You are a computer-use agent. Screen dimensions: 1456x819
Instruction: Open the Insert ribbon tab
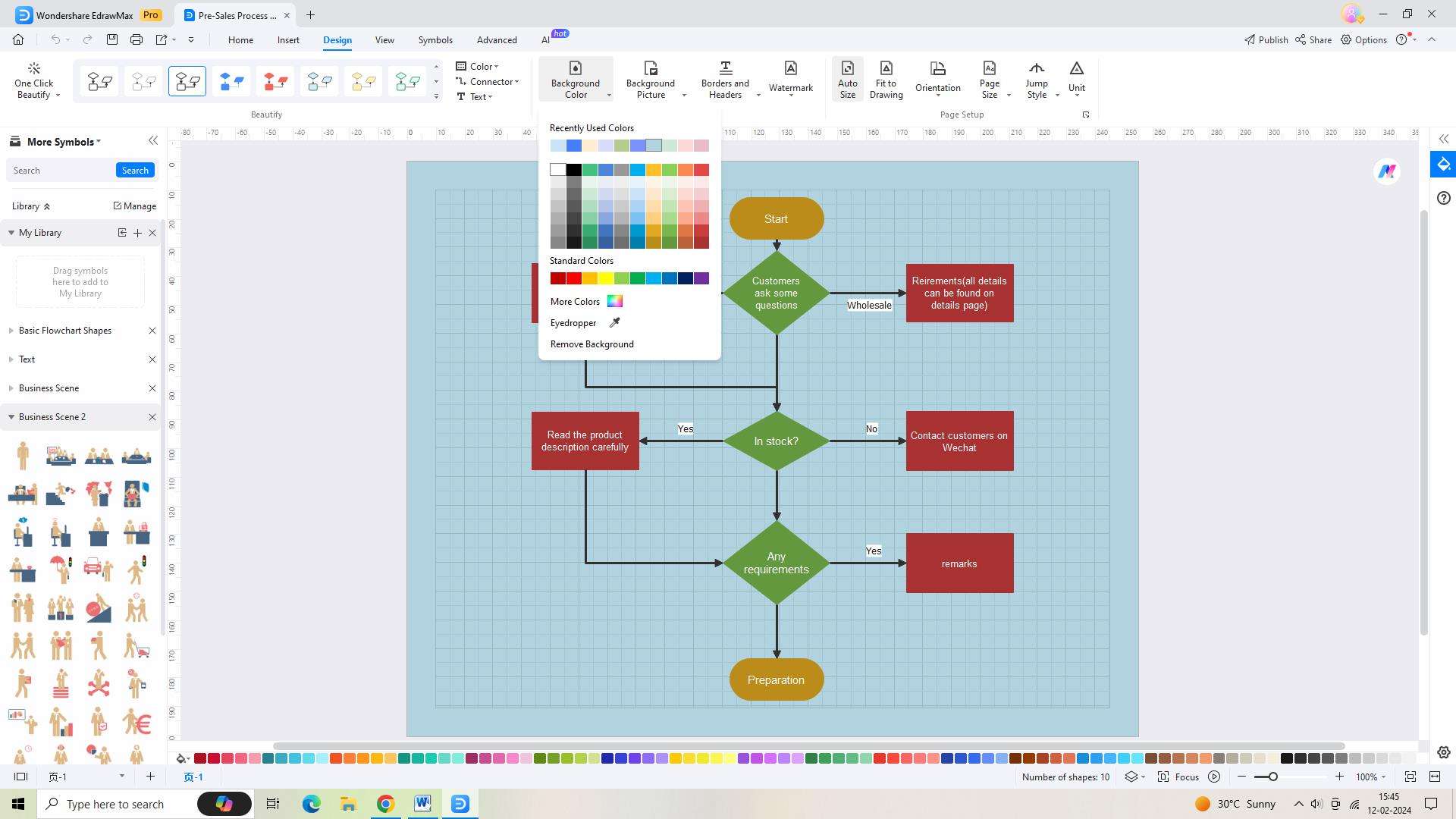tap(288, 39)
